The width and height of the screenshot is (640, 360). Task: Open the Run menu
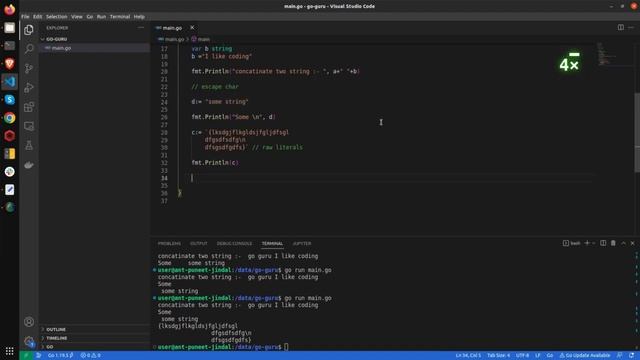101,17
